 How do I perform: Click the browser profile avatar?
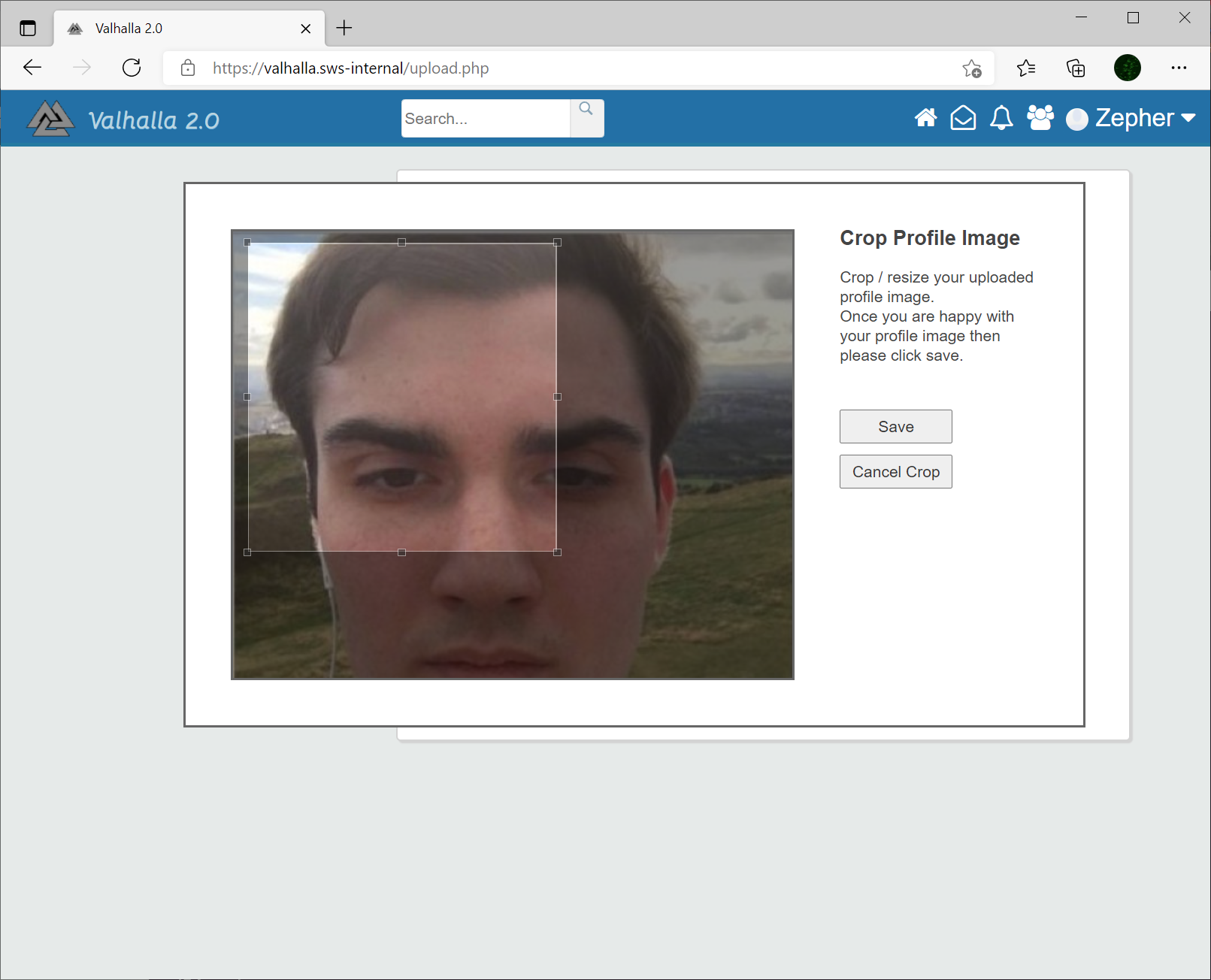(1128, 68)
